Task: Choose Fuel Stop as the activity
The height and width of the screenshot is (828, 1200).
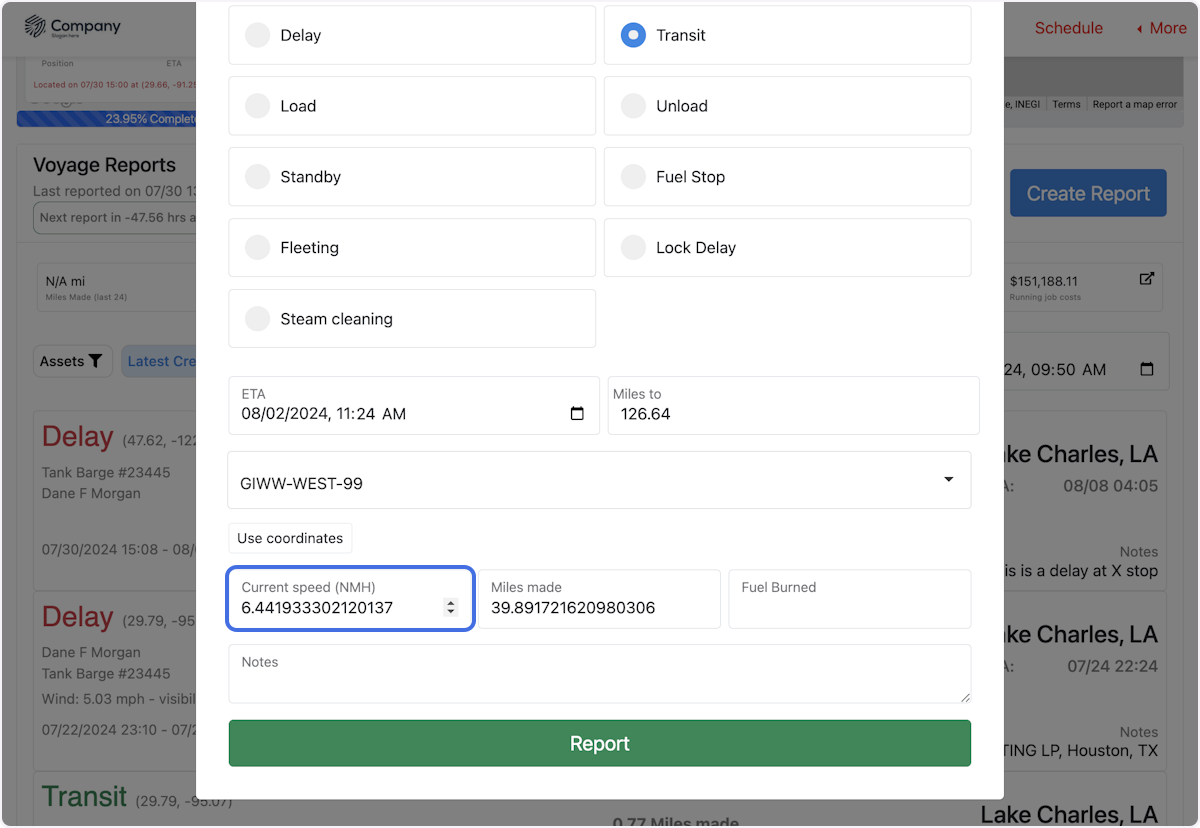Action: click(x=633, y=176)
